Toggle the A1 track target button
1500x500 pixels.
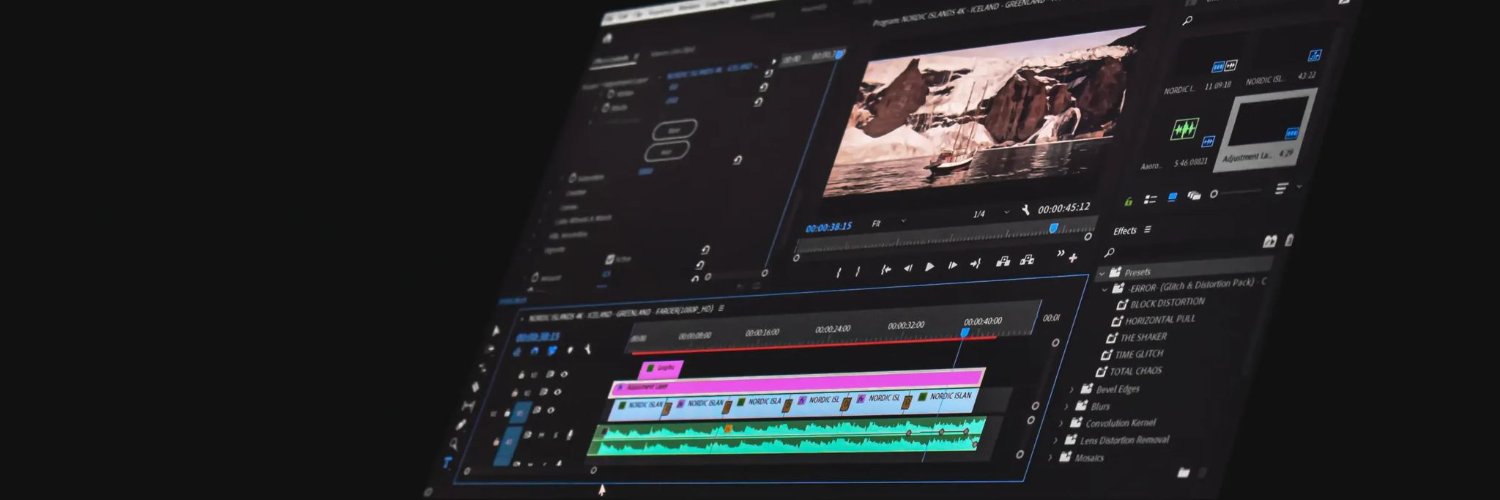pos(509,444)
